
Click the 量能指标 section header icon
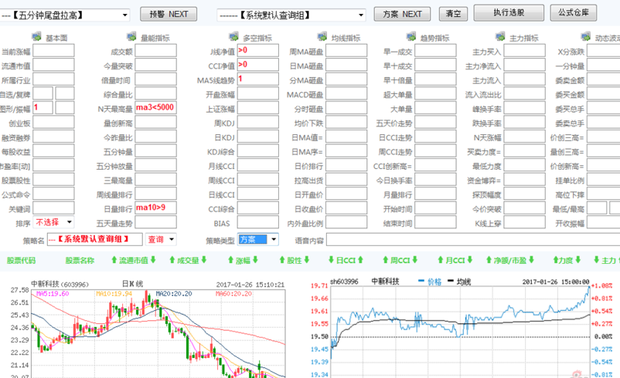tap(132, 37)
